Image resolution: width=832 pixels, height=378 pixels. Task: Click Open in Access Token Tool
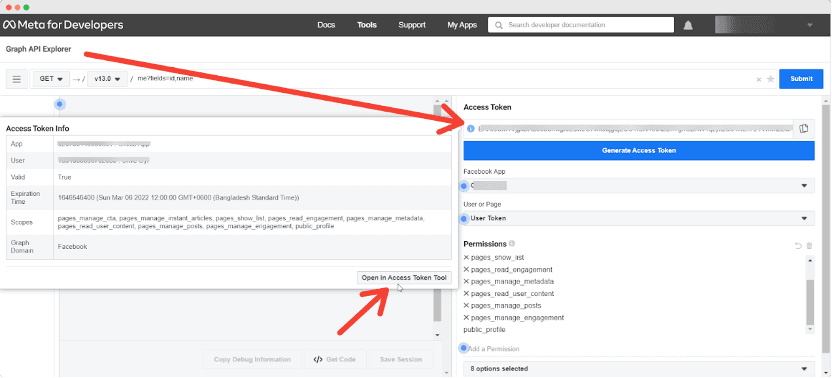[x=404, y=278]
